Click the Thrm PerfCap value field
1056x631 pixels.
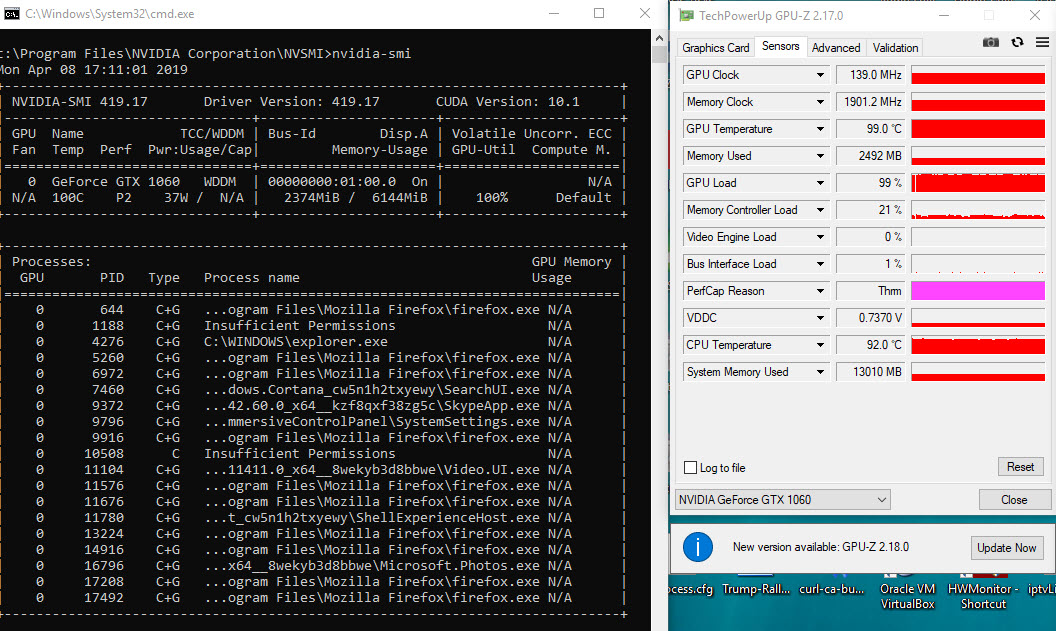click(871, 290)
